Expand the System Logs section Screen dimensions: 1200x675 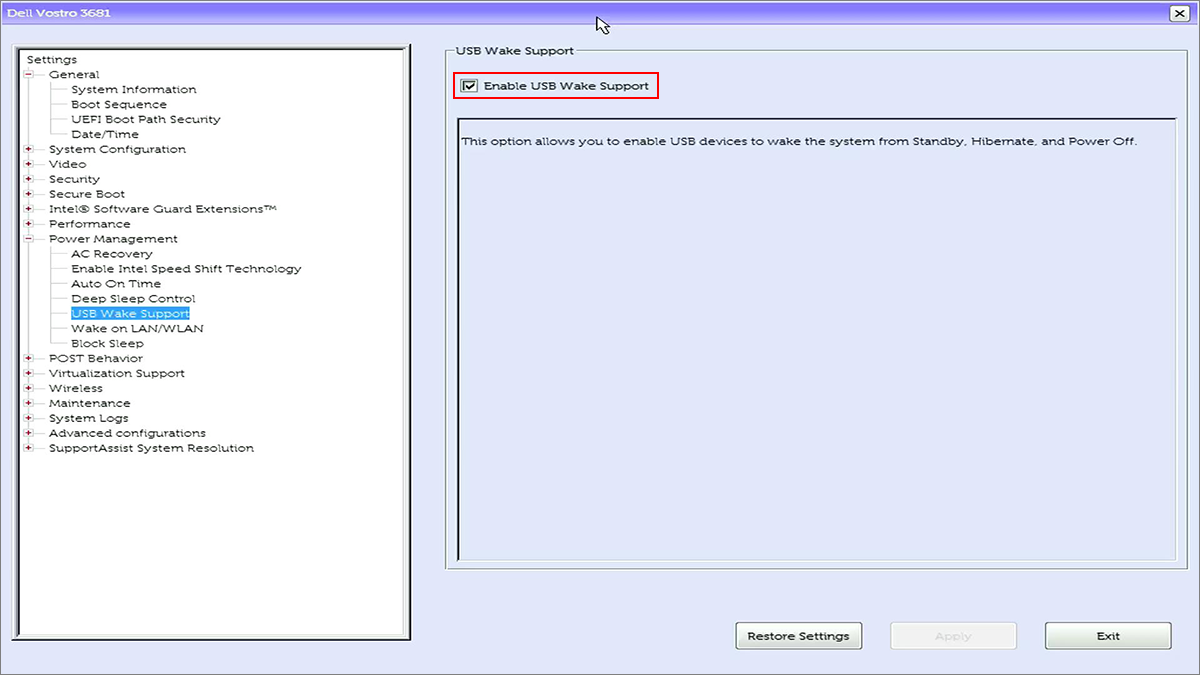point(29,419)
